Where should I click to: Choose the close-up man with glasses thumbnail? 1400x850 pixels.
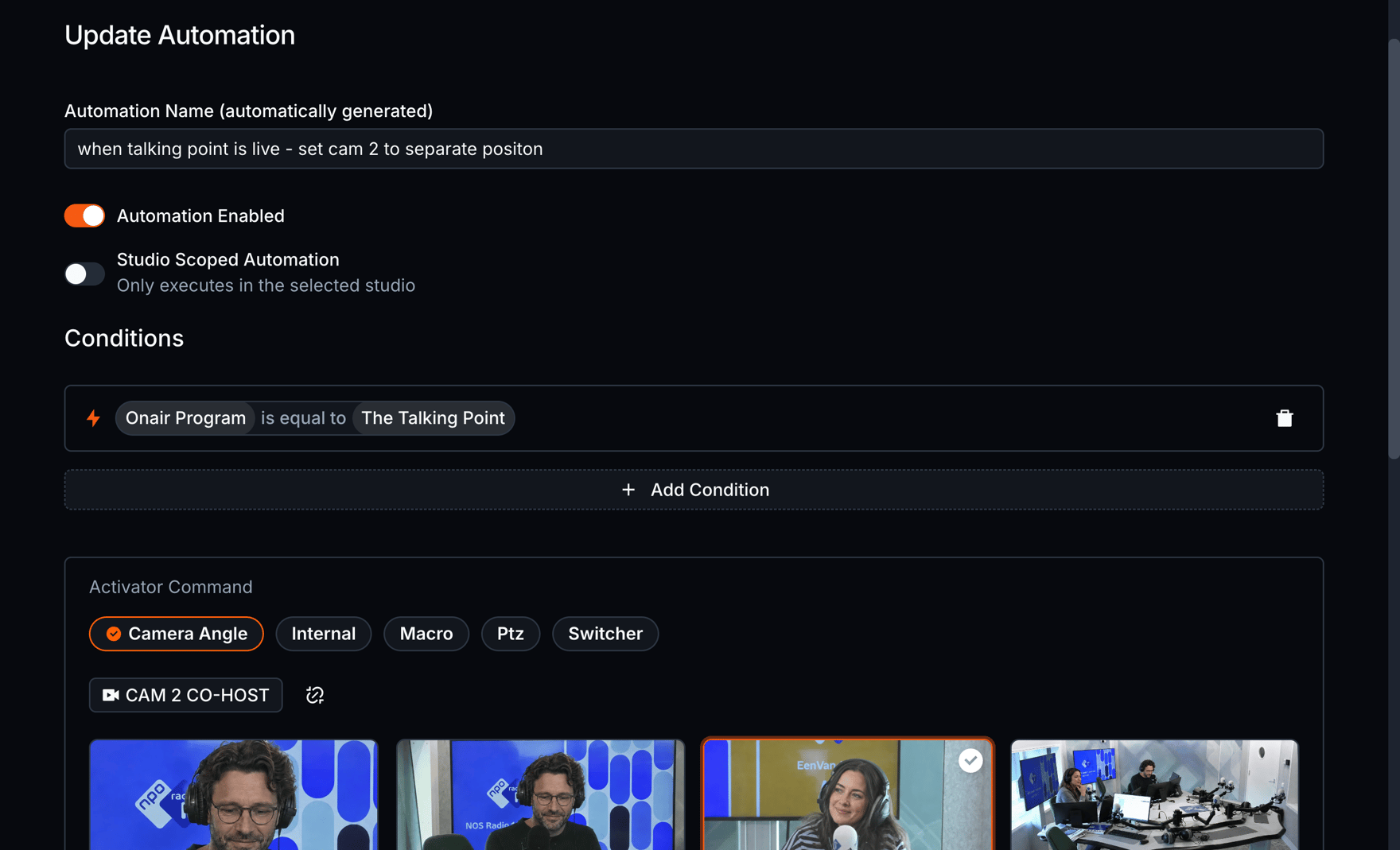234,794
